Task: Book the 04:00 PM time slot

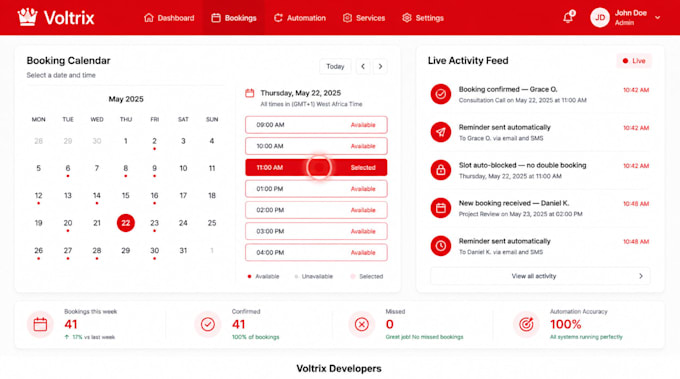Action: 316,252
